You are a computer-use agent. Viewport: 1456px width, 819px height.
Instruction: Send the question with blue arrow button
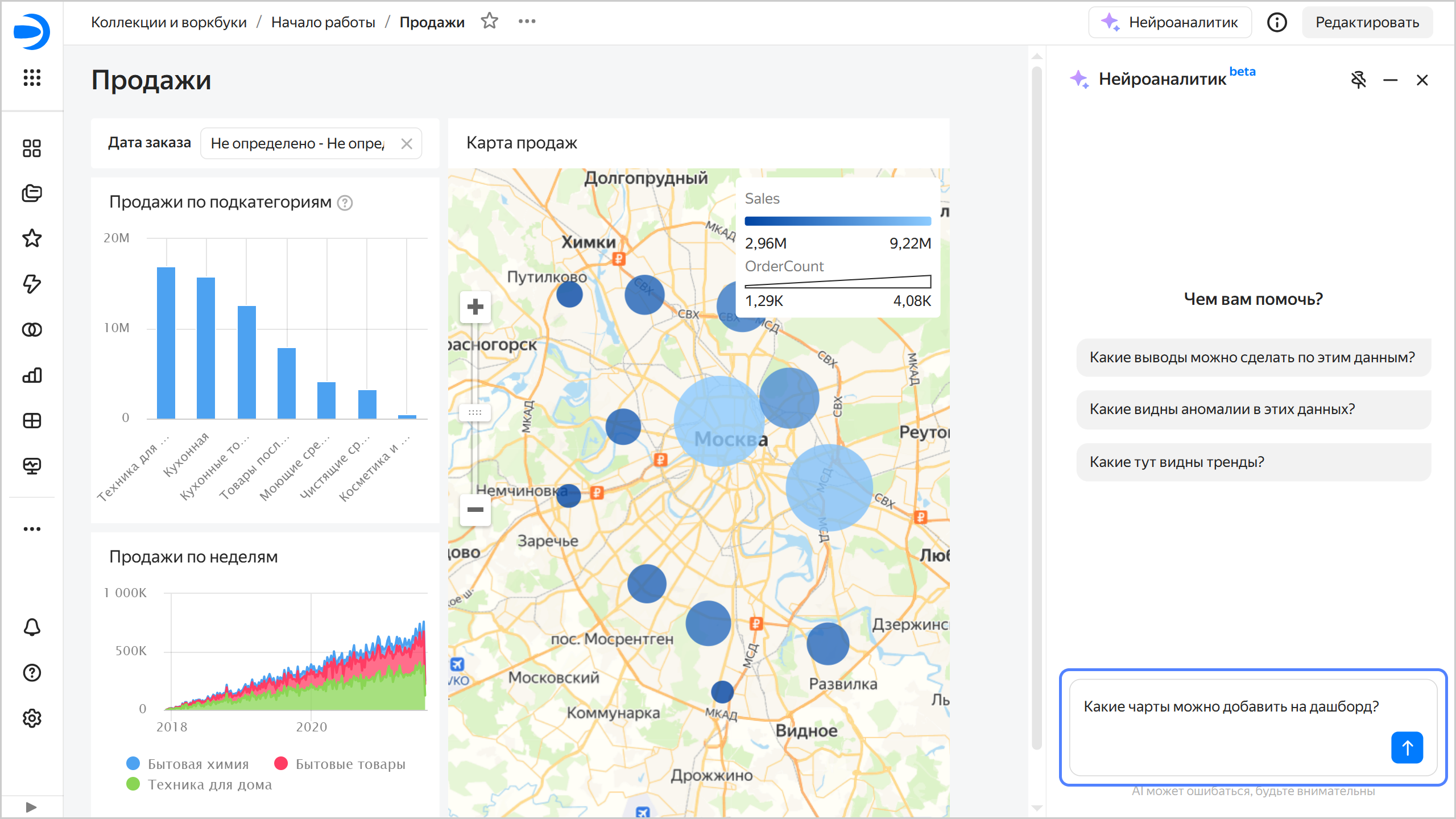[1407, 747]
